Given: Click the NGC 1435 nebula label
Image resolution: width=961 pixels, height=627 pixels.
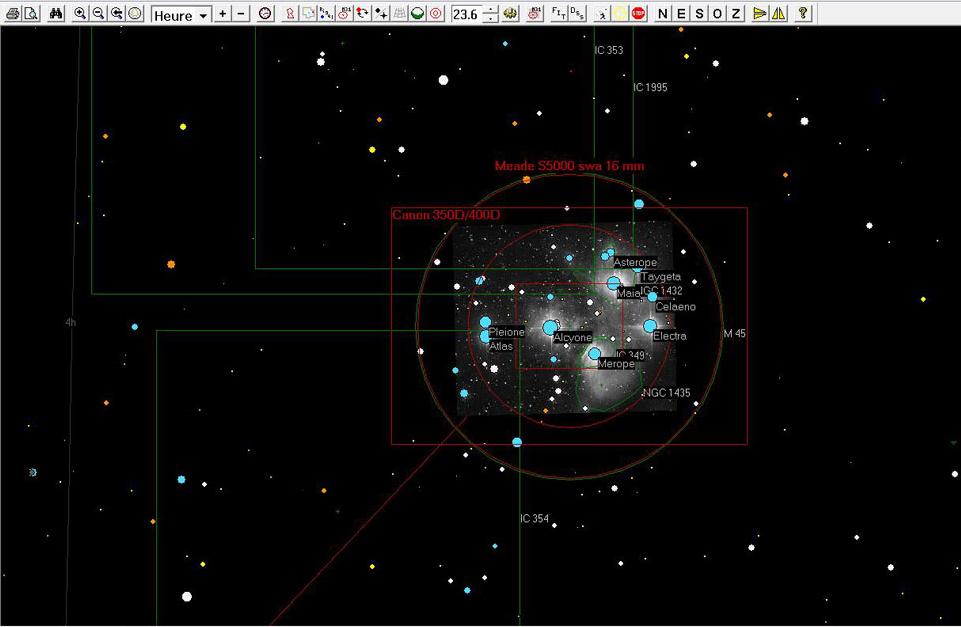Looking at the screenshot, I should (667, 392).
